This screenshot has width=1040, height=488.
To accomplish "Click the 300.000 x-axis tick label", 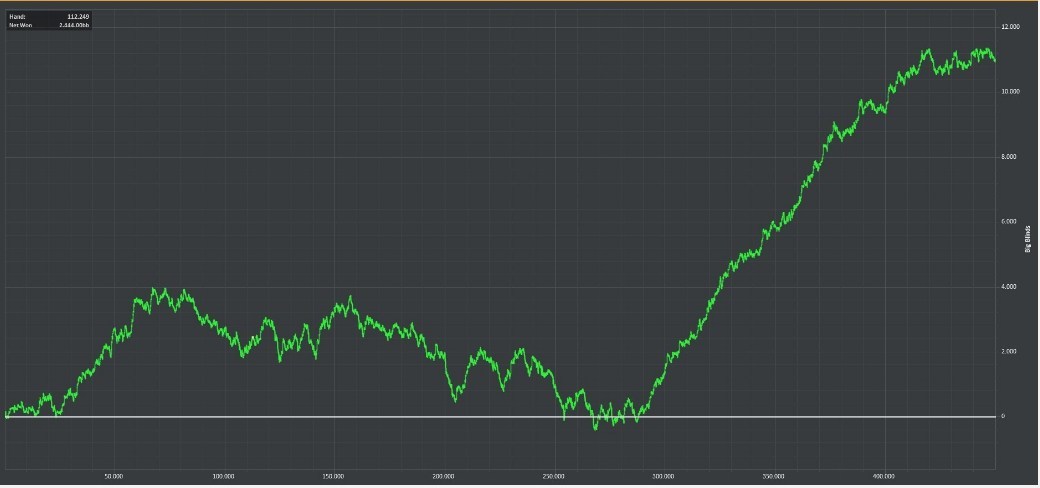I will [664, 476].
